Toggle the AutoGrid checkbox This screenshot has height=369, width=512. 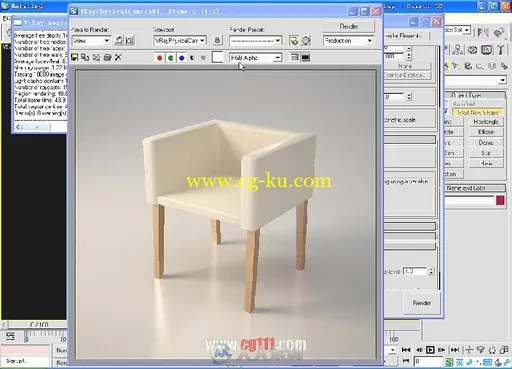447,103
